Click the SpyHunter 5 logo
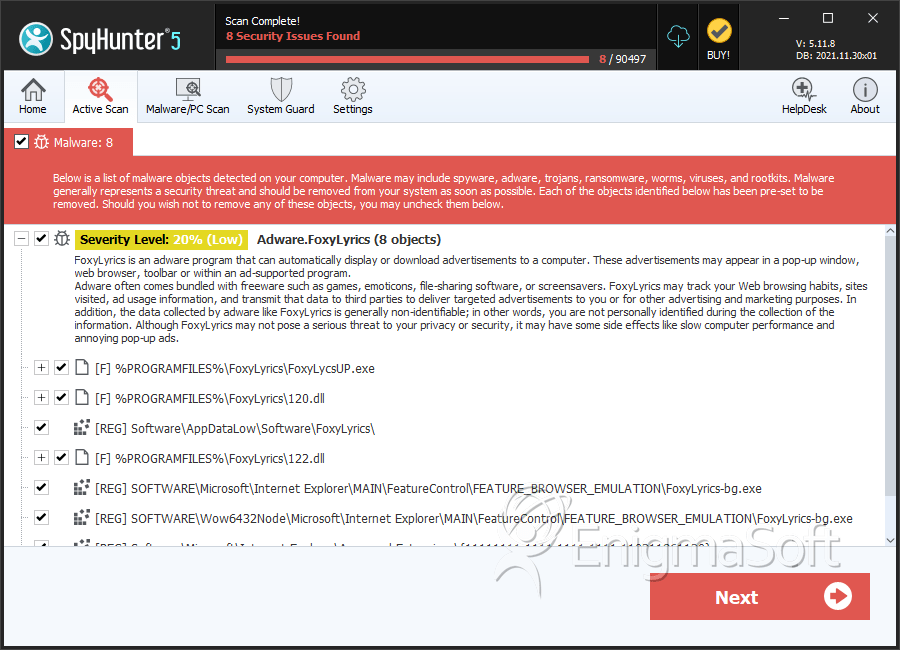The height and width of the screenshot is (650, 900). (100, 39)
